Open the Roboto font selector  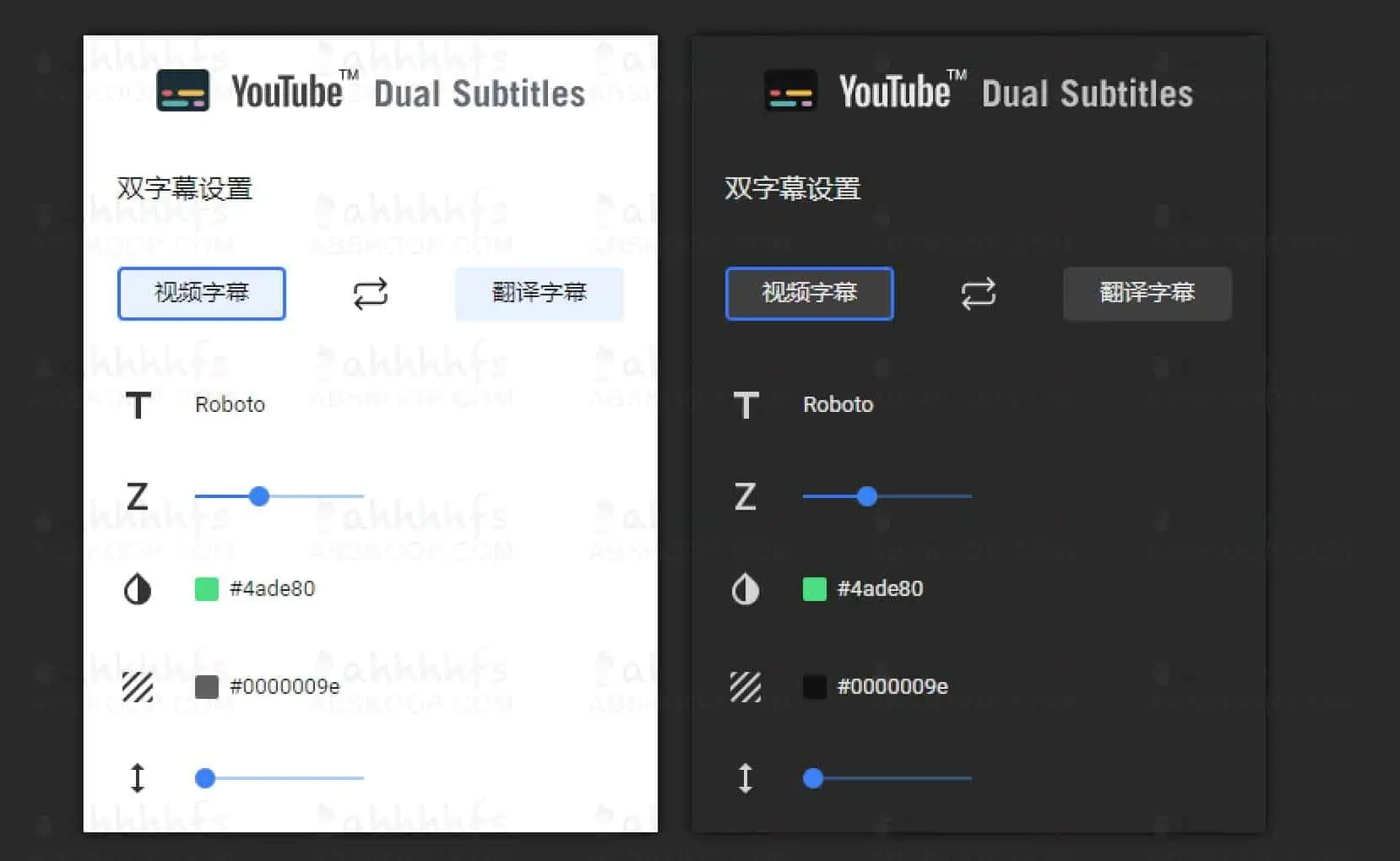click(x=230, y=404)
